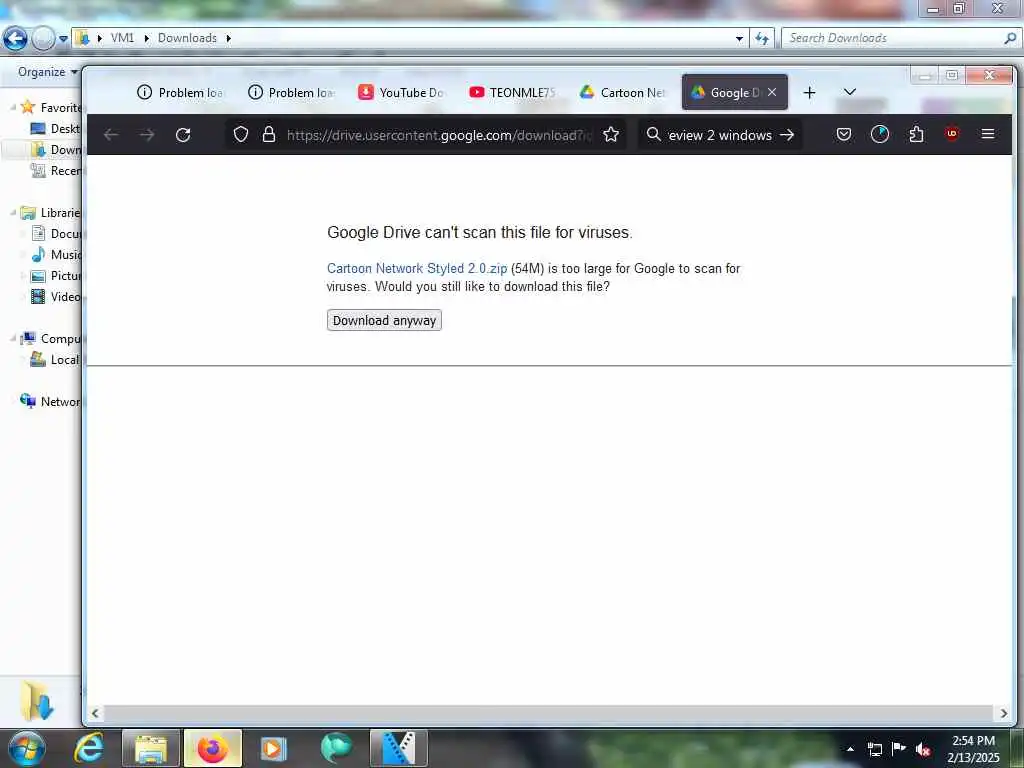This screenshot has height=768, width=1024.
Task: Click muted volume tray icon
Action: (x=922, y=749)
